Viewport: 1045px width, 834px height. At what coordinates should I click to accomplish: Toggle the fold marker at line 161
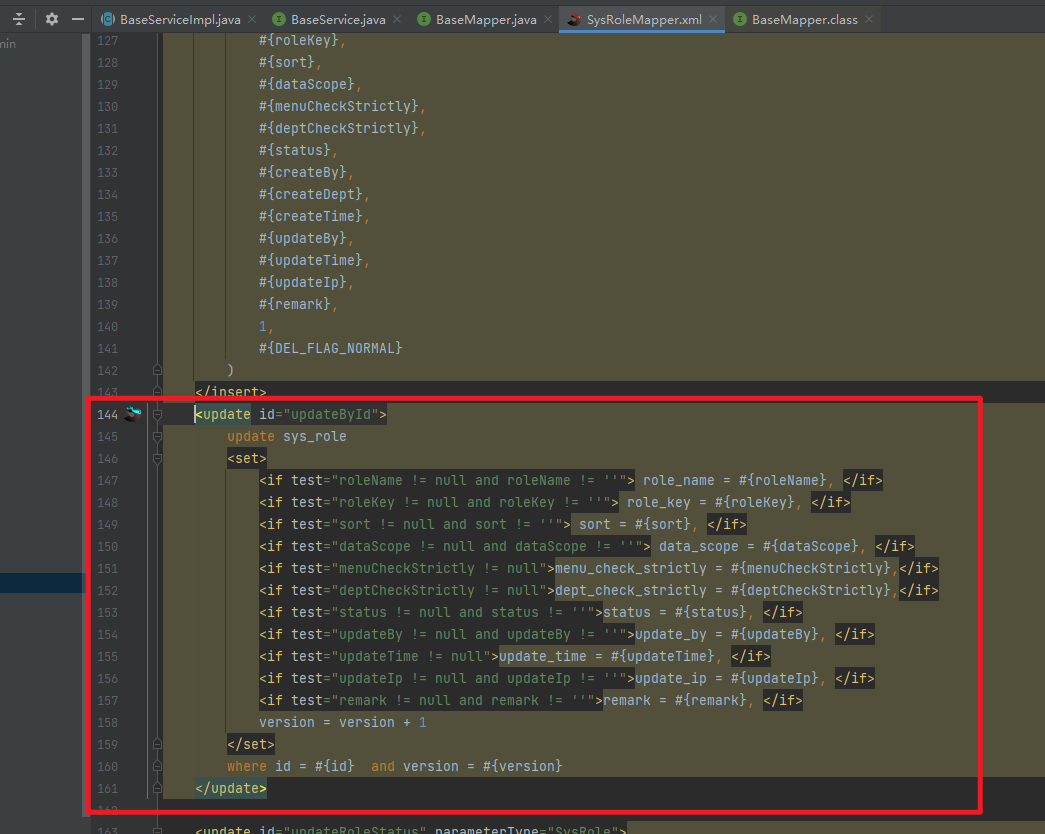157,788
